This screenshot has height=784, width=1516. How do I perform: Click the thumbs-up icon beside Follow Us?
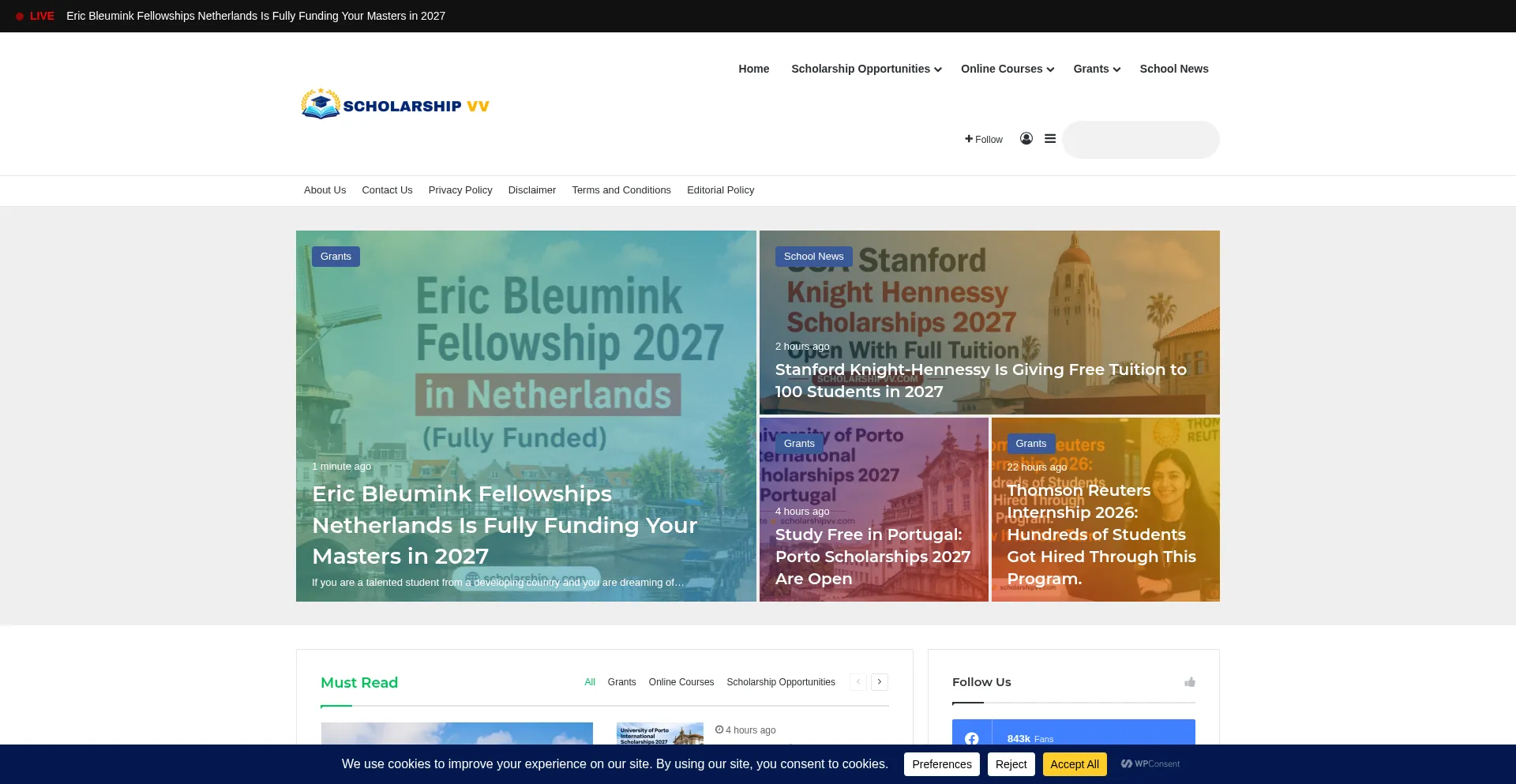coord(1190,682)
